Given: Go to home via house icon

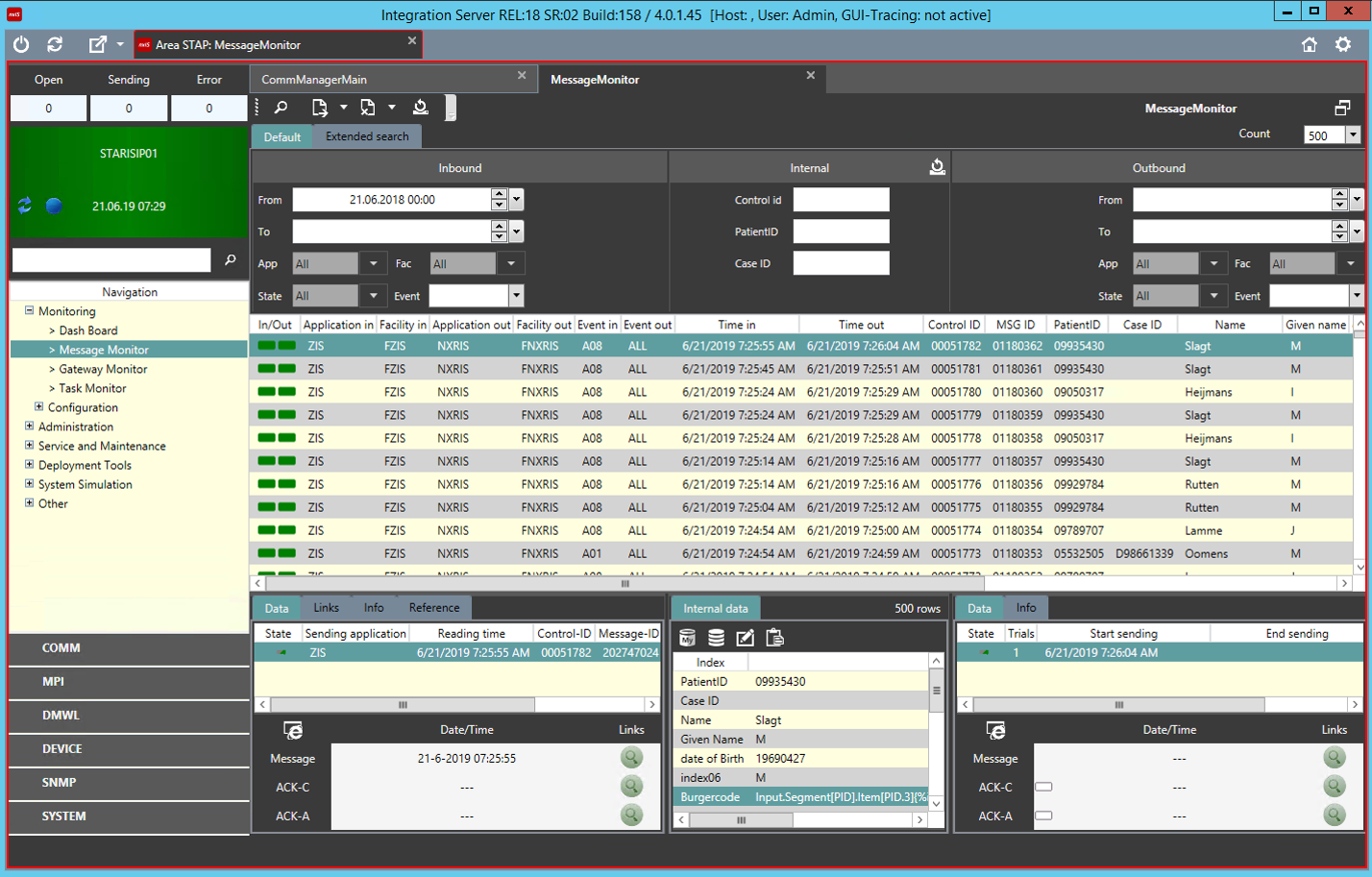Looking at the screenshot, I should [x=1309, y=44].
